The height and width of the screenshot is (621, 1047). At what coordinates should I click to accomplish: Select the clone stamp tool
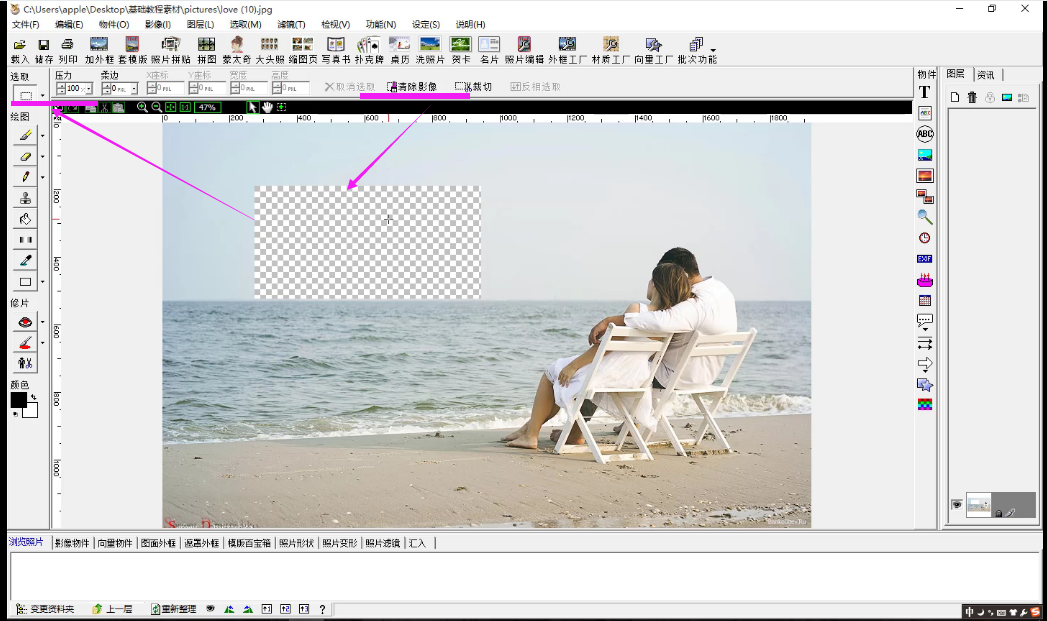[25, 198]
